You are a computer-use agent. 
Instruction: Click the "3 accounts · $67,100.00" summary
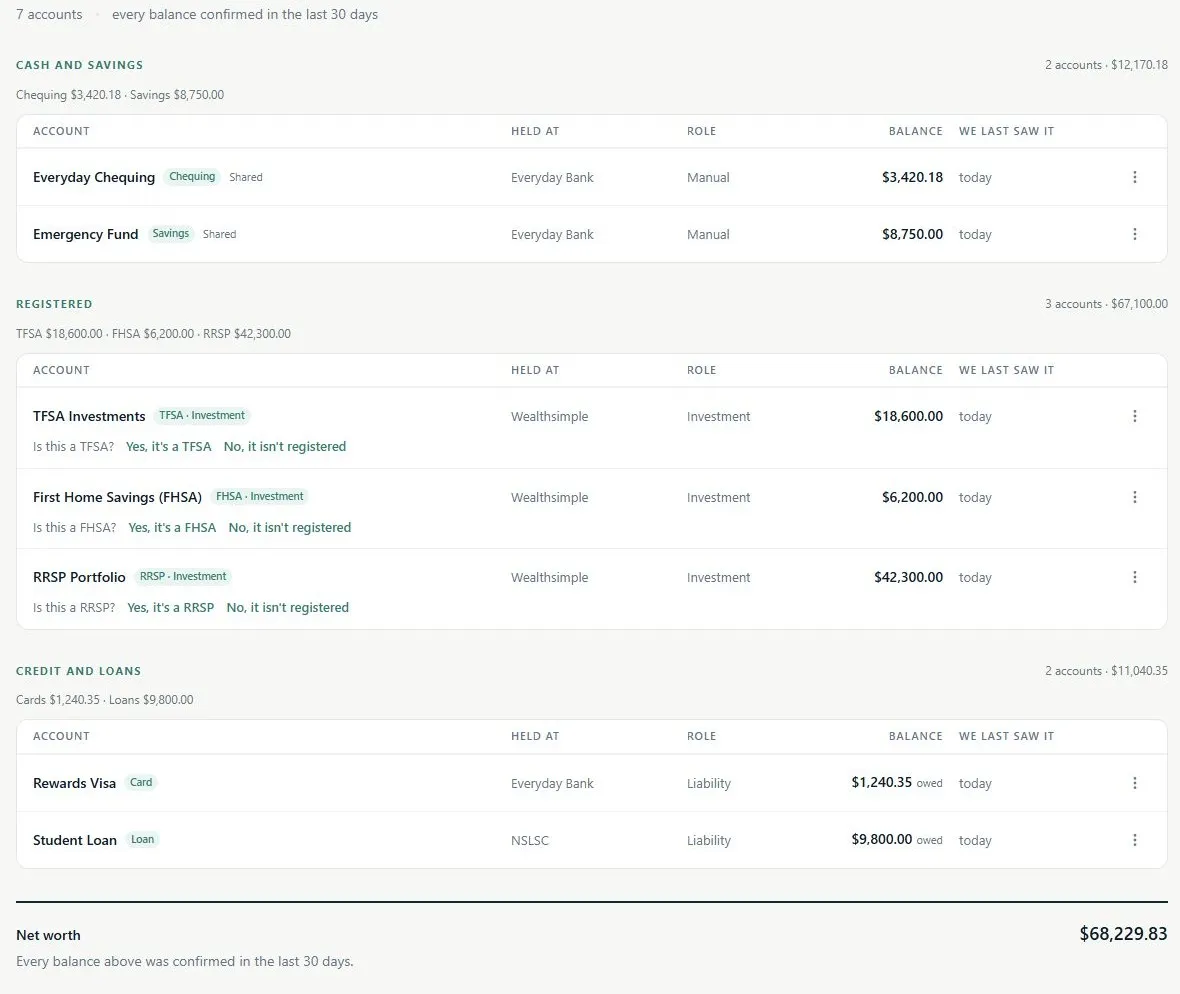[x=1106, y=304]
